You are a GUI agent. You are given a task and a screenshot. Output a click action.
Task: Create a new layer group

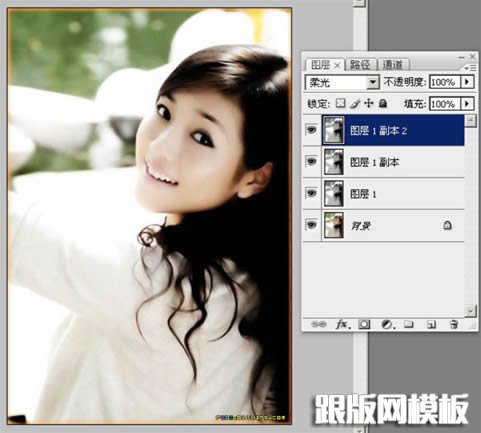(409, 324)
